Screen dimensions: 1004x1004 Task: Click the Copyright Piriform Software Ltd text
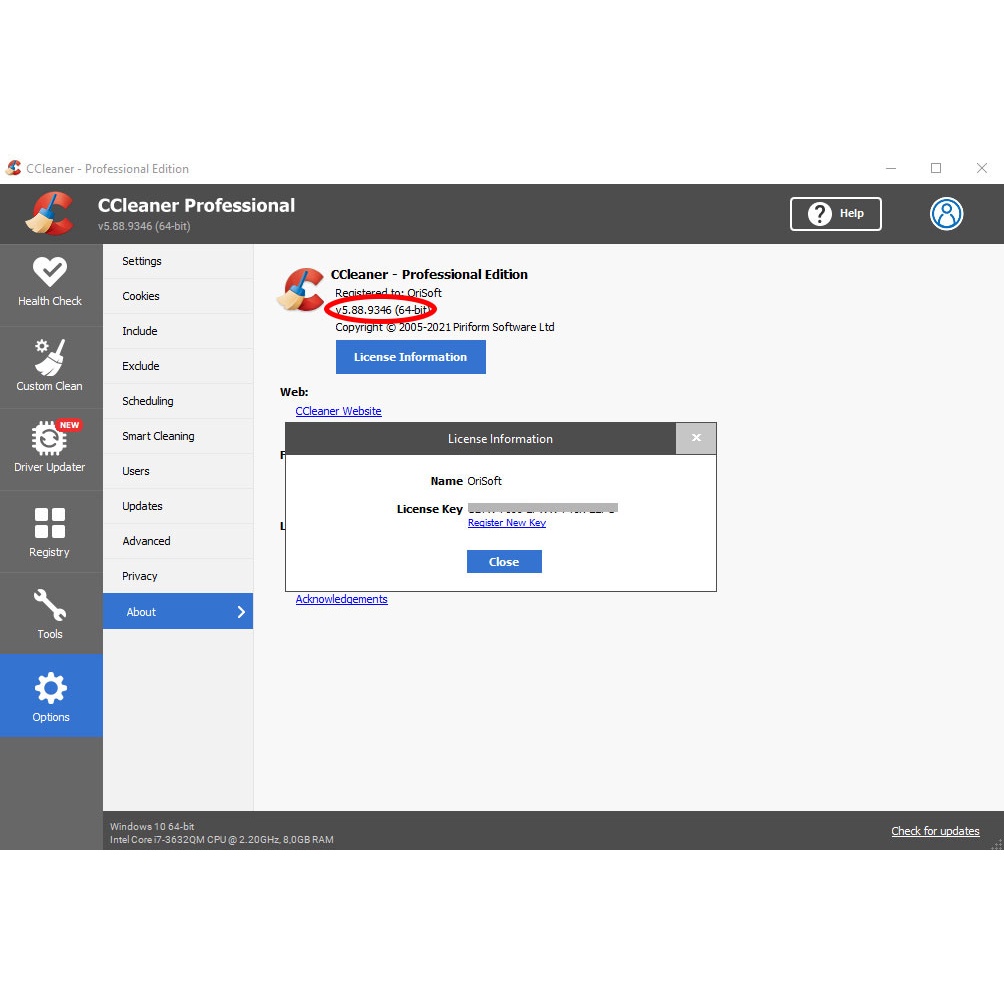coord(444,327)
